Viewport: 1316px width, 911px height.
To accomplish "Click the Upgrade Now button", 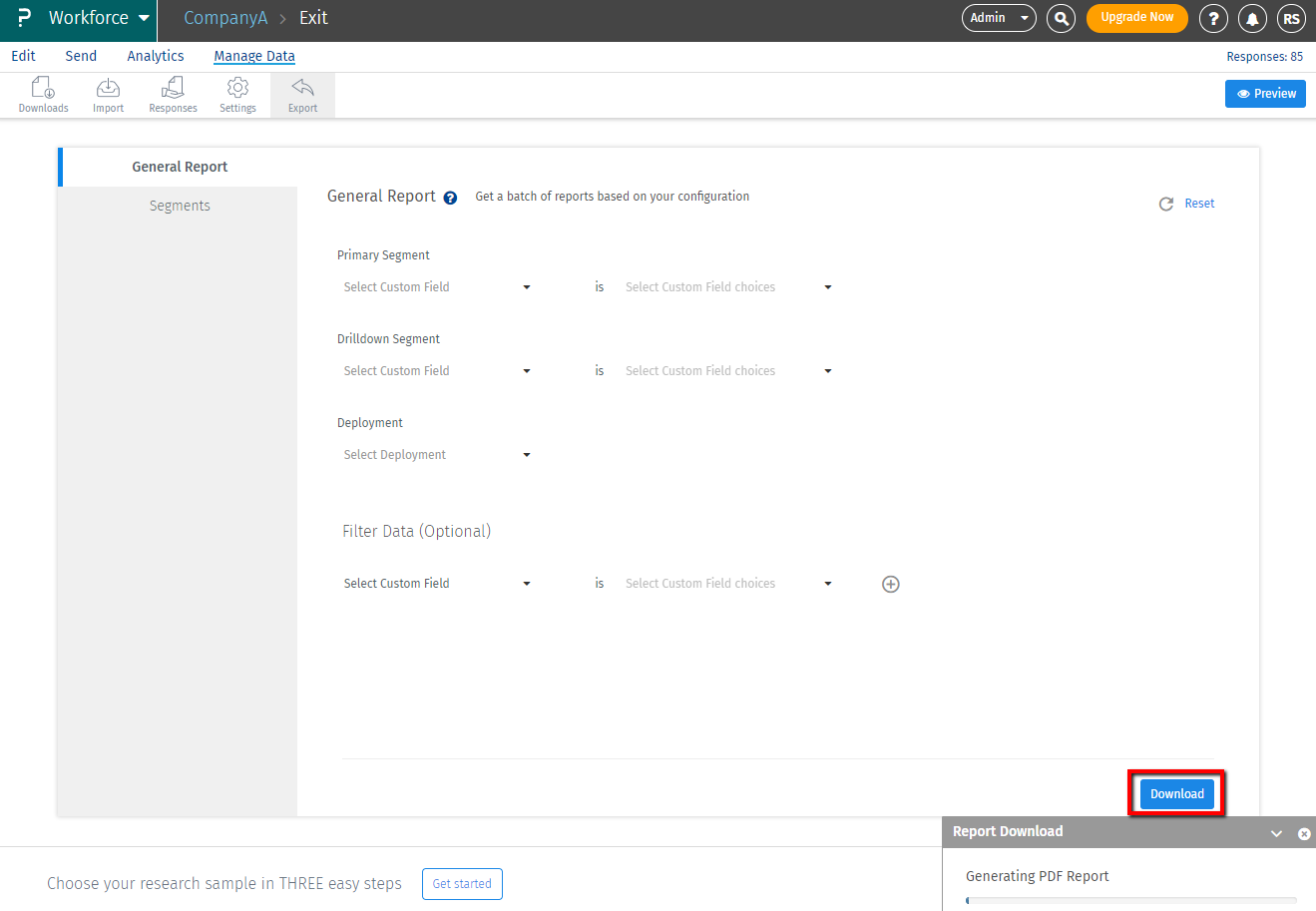I will coord(1136,18).
